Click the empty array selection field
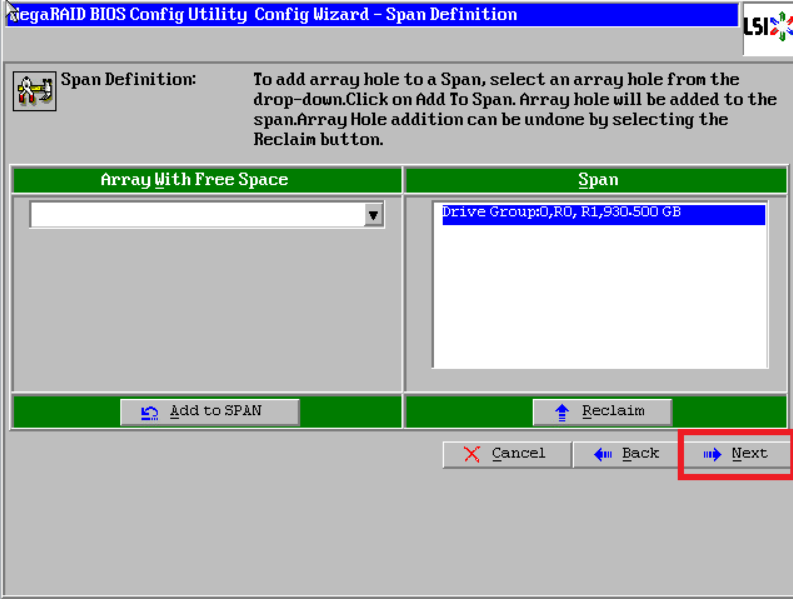The height and width of the screenshot is (601, 793). tap(197, 215)
